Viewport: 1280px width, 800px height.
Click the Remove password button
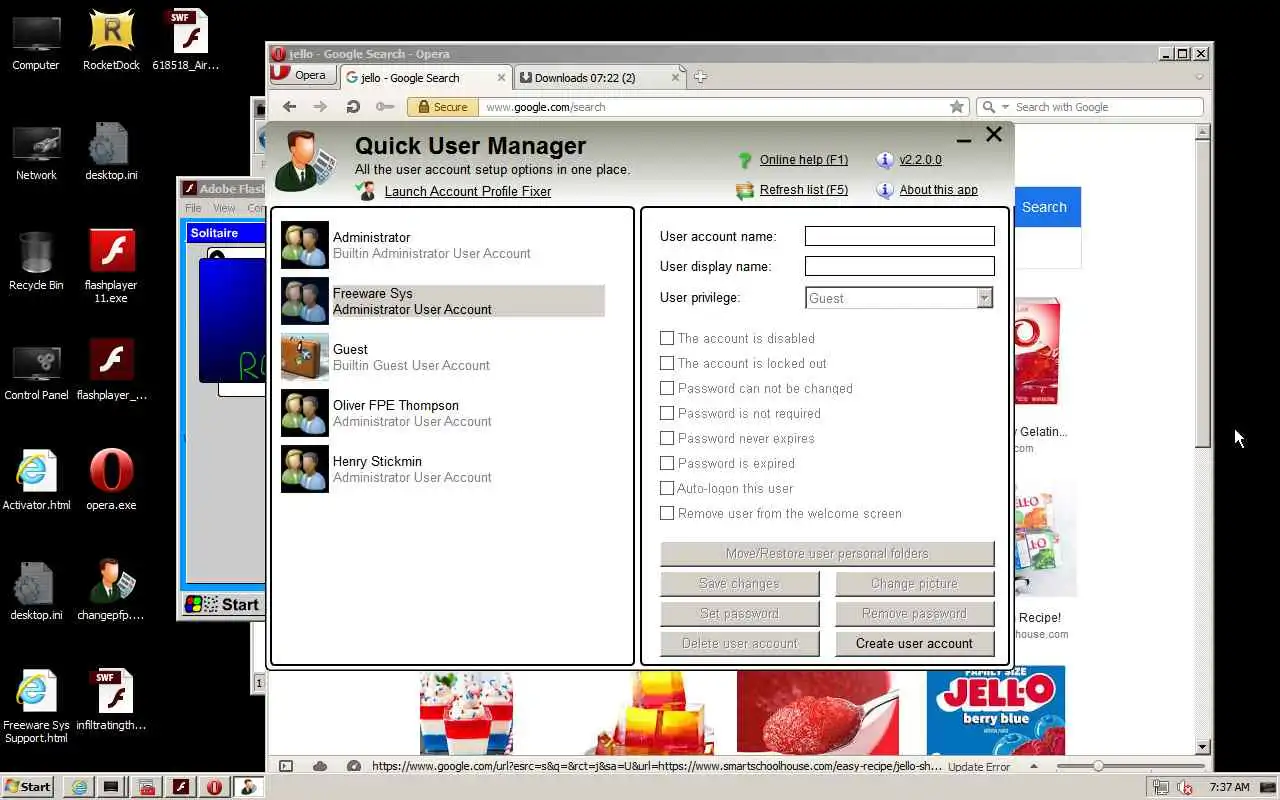point(914,614)
